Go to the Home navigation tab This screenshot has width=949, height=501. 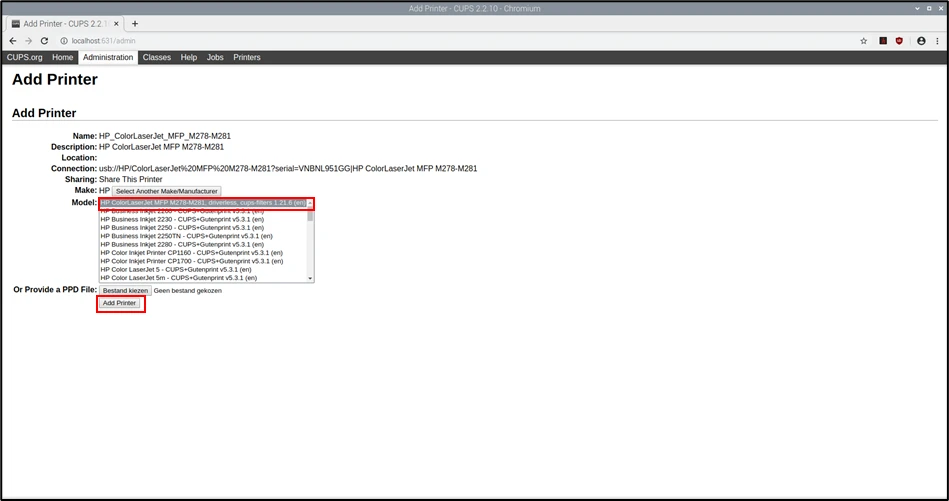pos(62,57)
